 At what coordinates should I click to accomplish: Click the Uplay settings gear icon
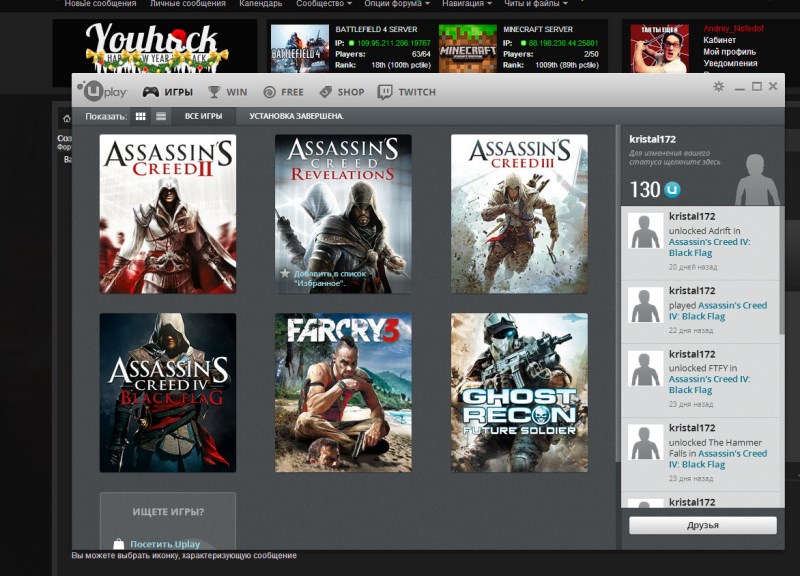pos(718,87)
